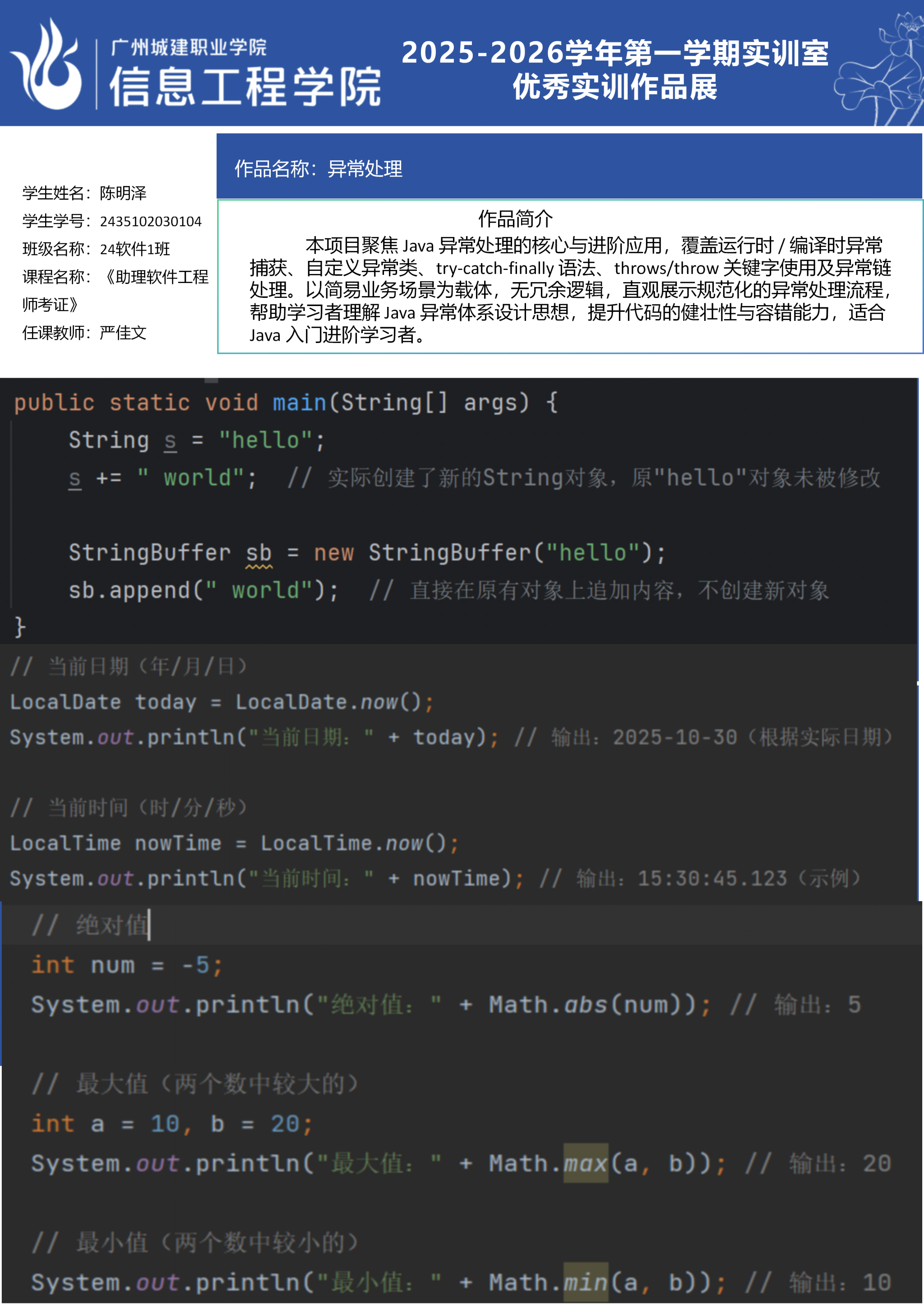Image resolution: width=924 pixels, height=1307 pixels.
Task: Click the 作品名称：异常处理 banner
Action: (319, 169)
